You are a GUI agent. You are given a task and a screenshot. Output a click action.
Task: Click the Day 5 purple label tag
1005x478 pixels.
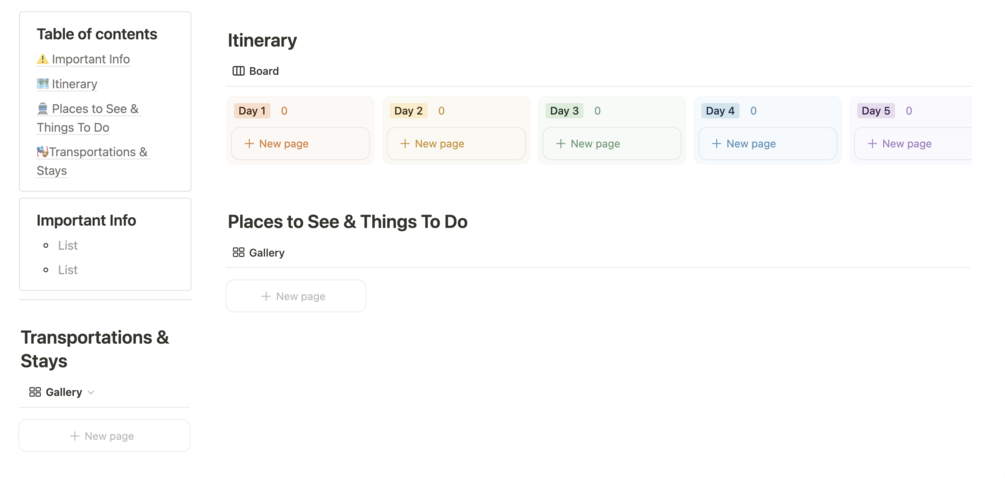(875, 111)
